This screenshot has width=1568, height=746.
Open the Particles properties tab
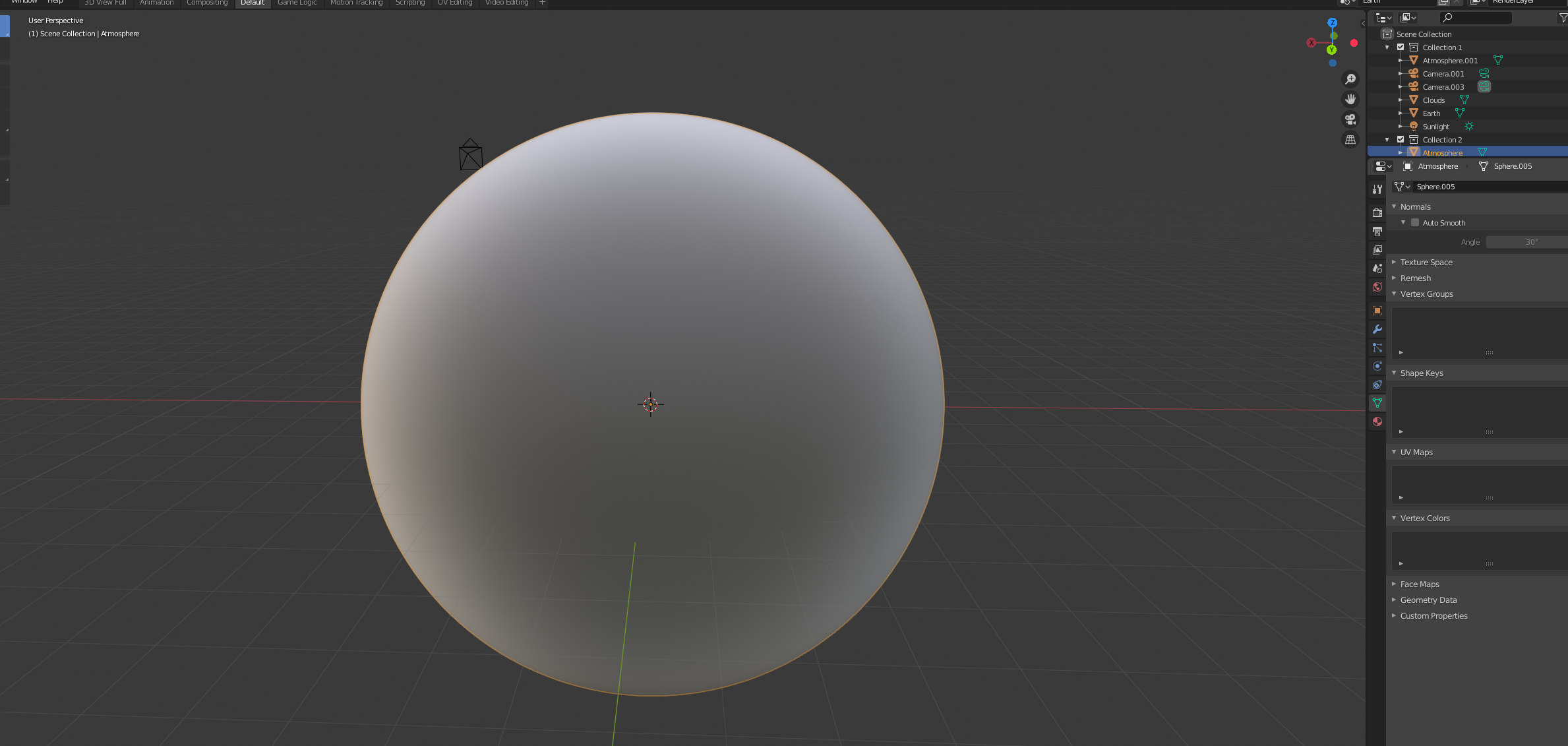click(1377, 347)
